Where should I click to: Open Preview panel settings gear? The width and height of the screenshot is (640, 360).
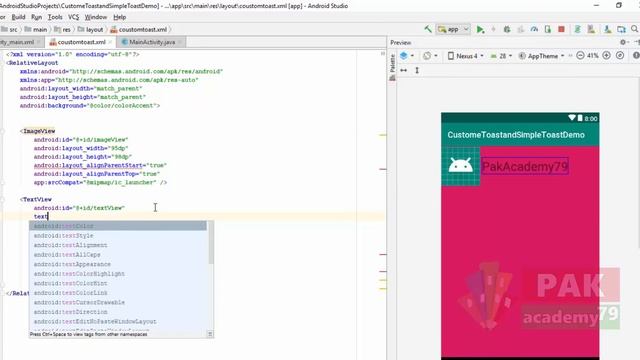623,42
